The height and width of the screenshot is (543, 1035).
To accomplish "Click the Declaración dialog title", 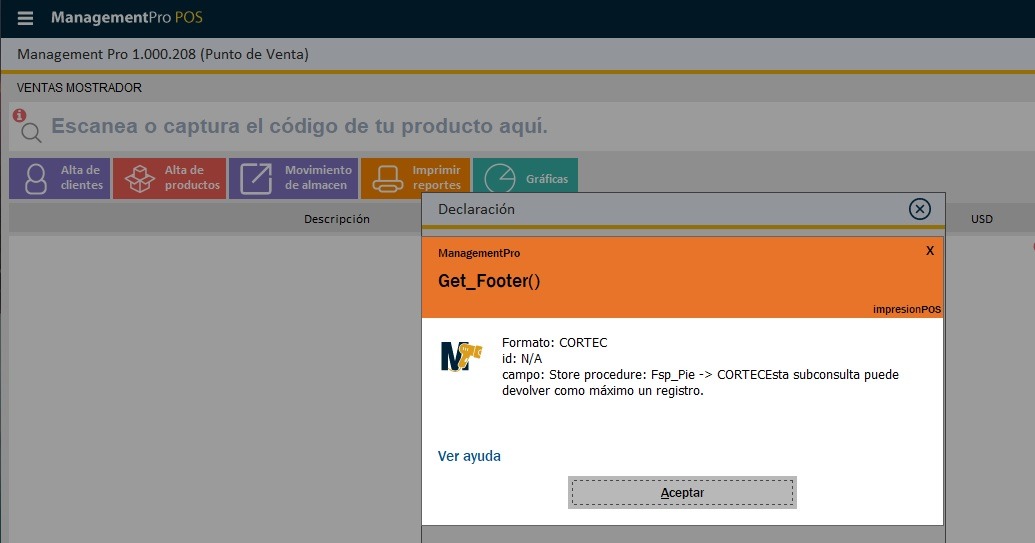I will (x=477, y=209).
